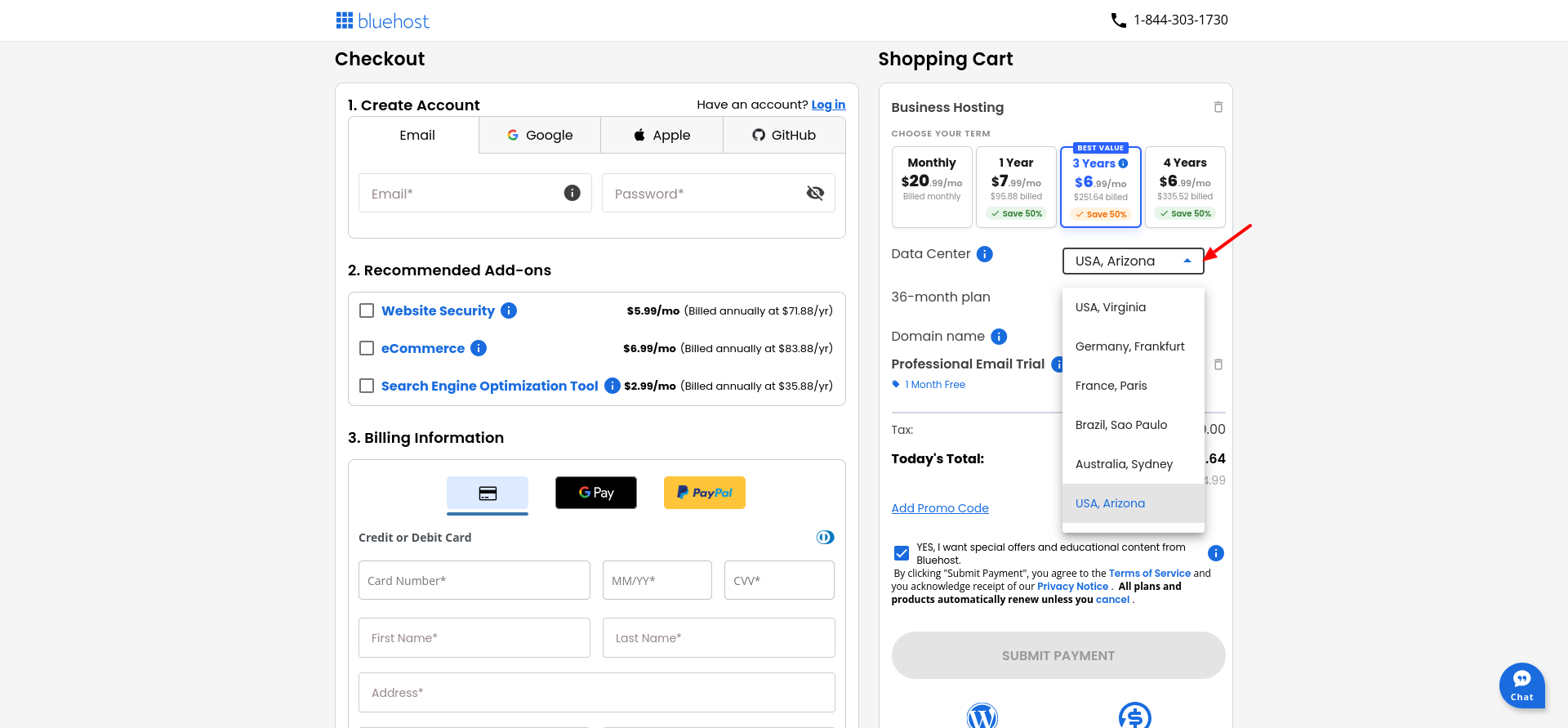Viewport: 1568px width, 728px height.
Task: Select PayPal payment method
Action: pyautogui.click(x=705, y=493)
